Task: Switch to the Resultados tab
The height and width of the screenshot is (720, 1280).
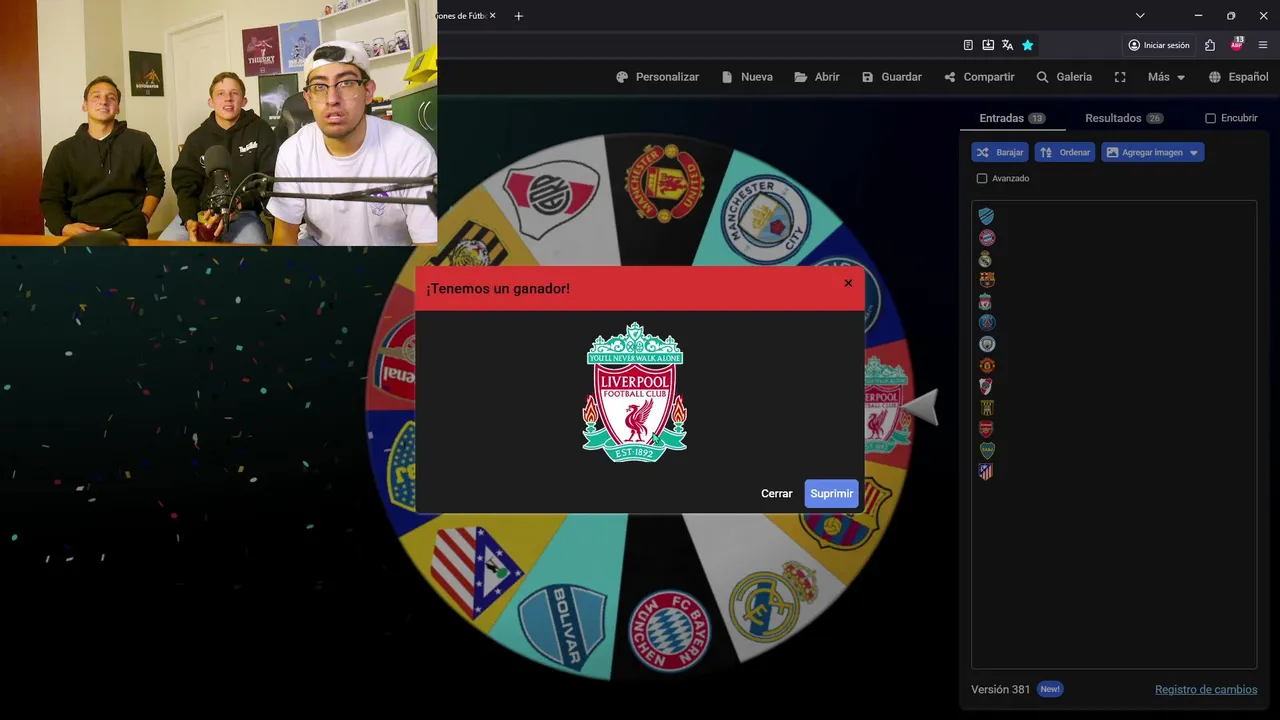Action: coord(1124,118)
